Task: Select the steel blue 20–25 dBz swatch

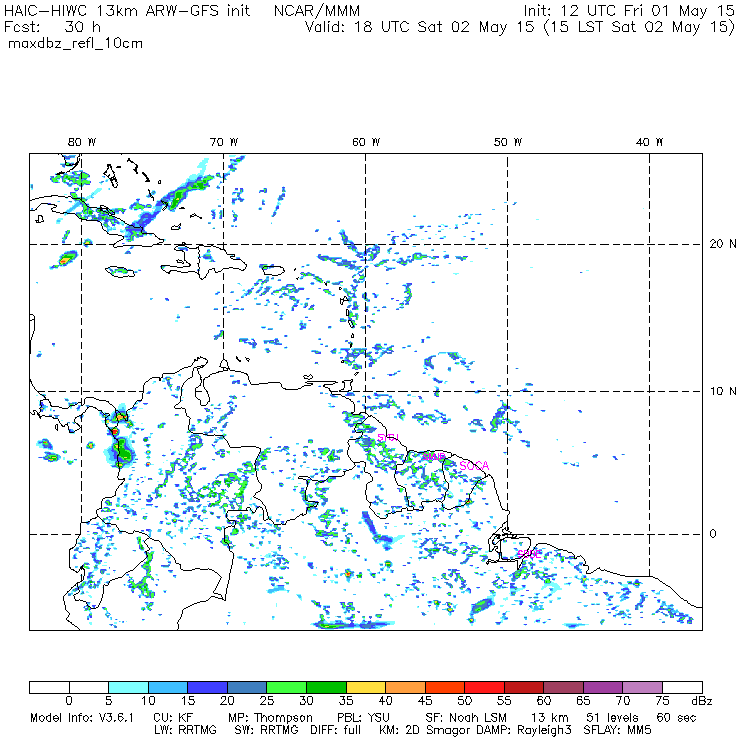Action: point(247,687)
